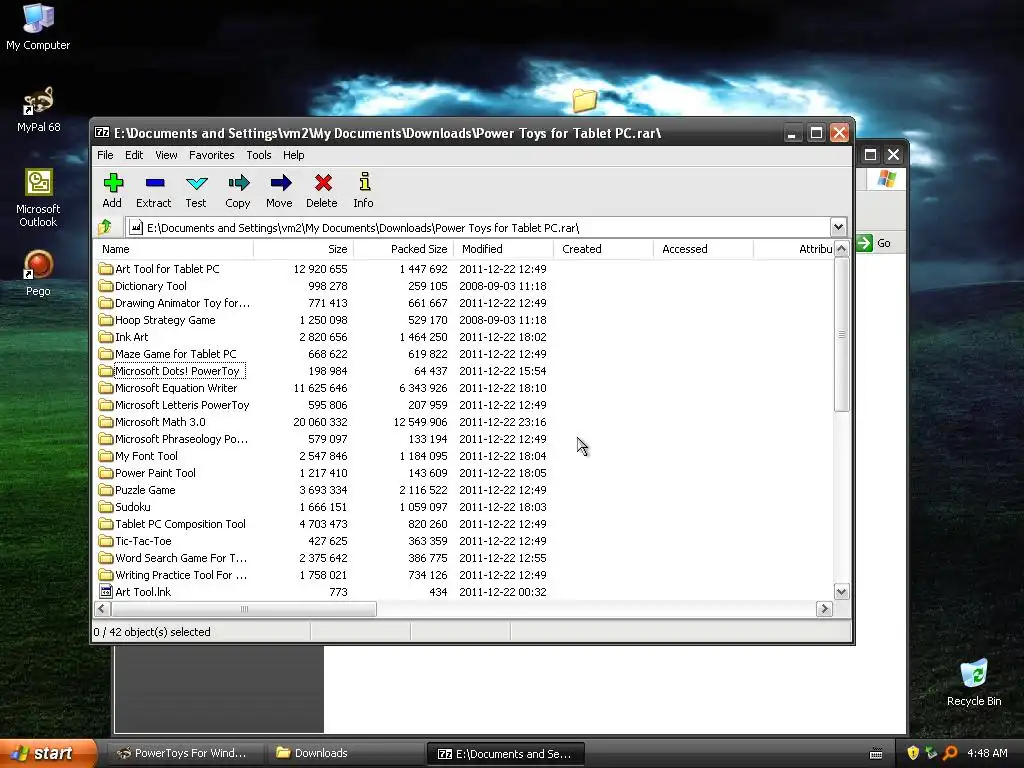
Task: Select the Recycle Bin desktop icon
Action: tap(974, 683)
